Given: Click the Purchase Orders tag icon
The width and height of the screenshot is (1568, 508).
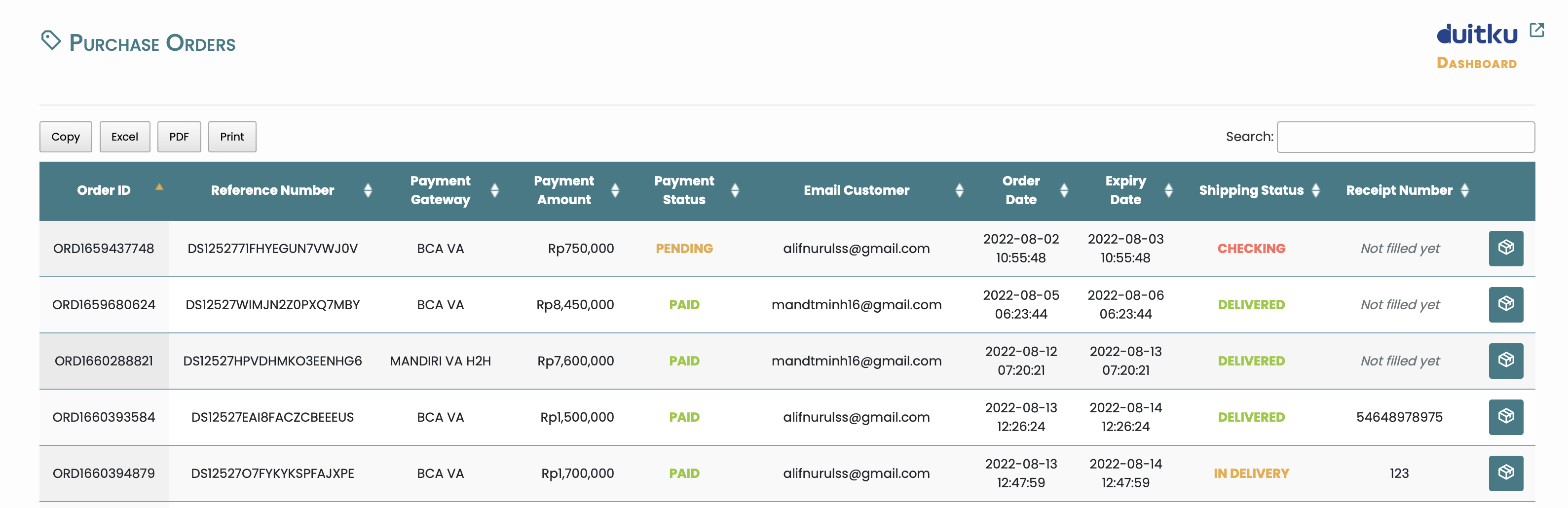Looking at the screenshot, I should click(51, 41).
